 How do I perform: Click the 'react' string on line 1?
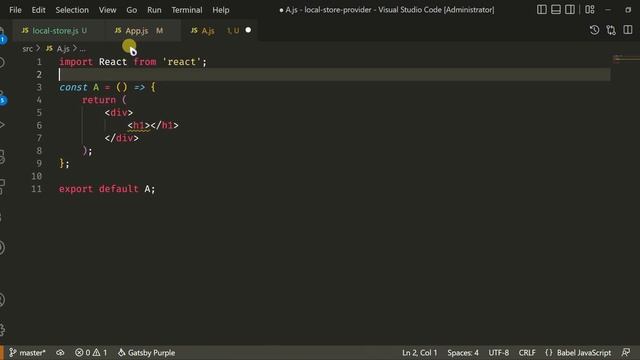(x=182, y=62)
